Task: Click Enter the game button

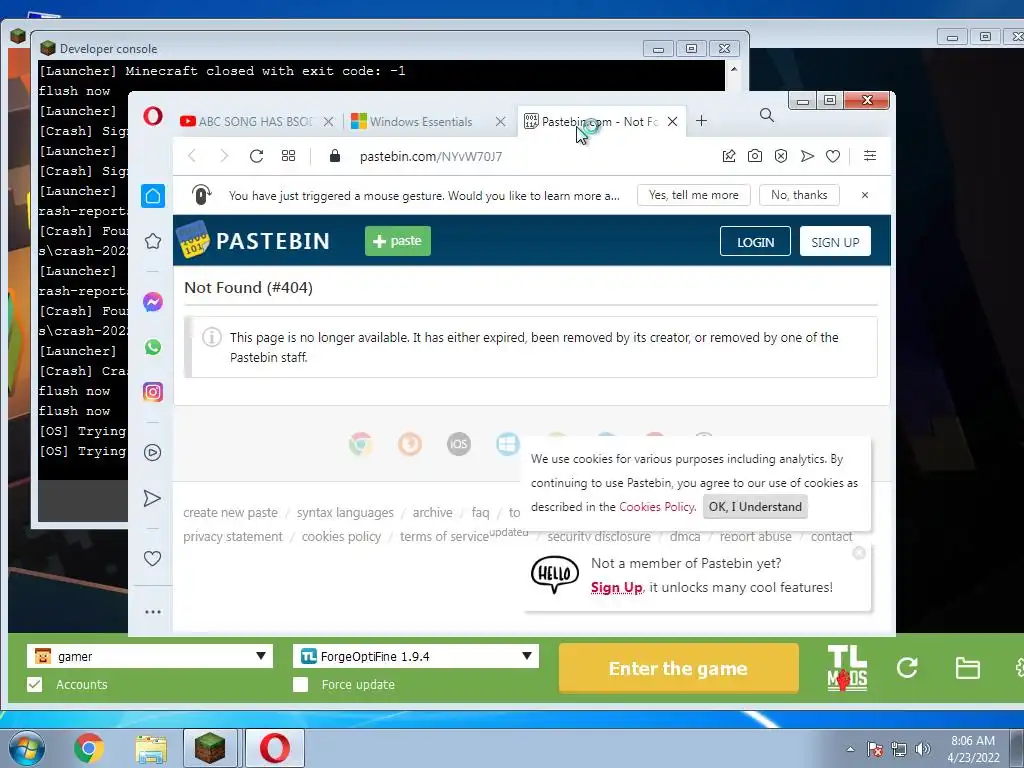Action: pos(679,668)
